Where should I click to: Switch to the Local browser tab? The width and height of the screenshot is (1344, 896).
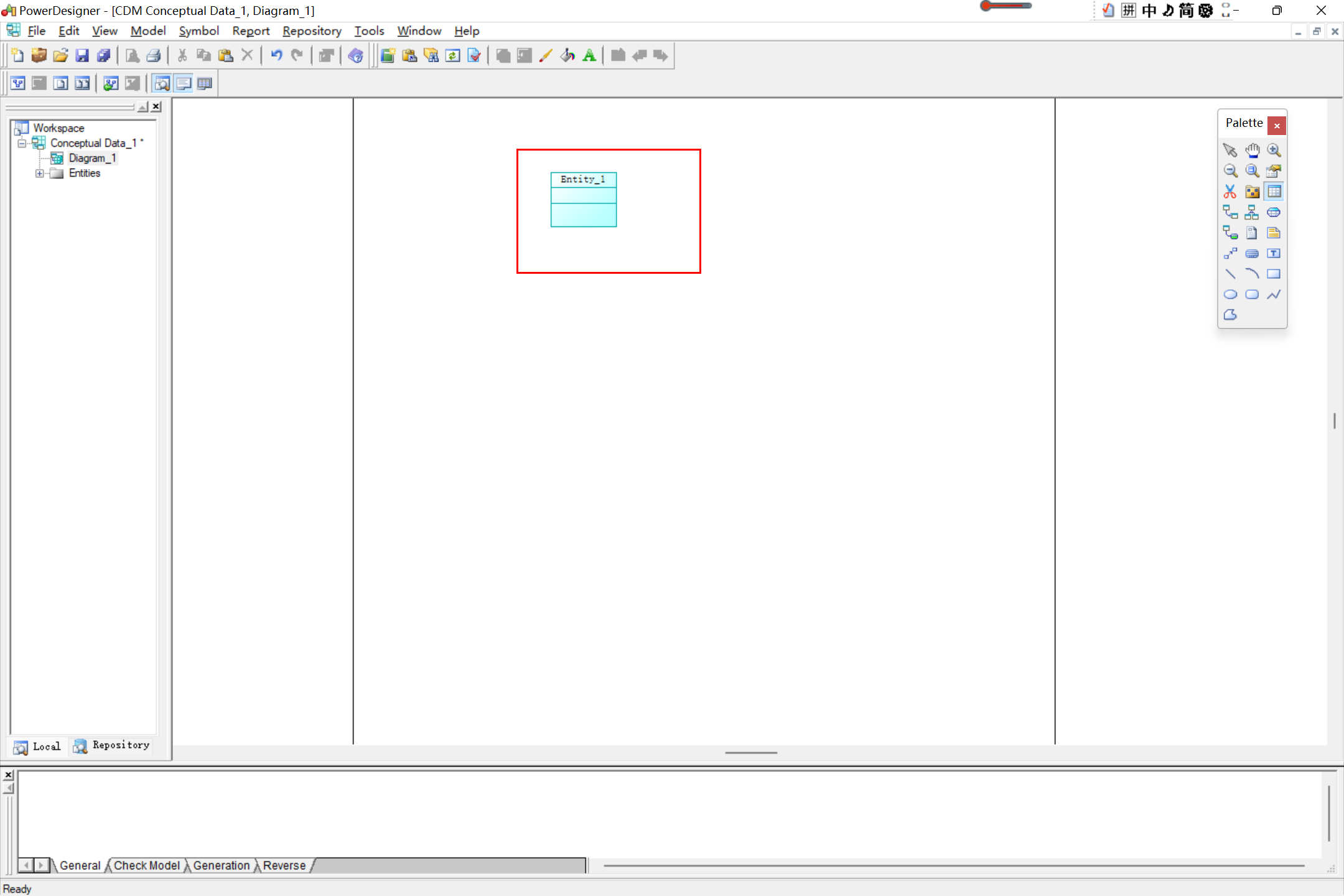pos(37,746)
